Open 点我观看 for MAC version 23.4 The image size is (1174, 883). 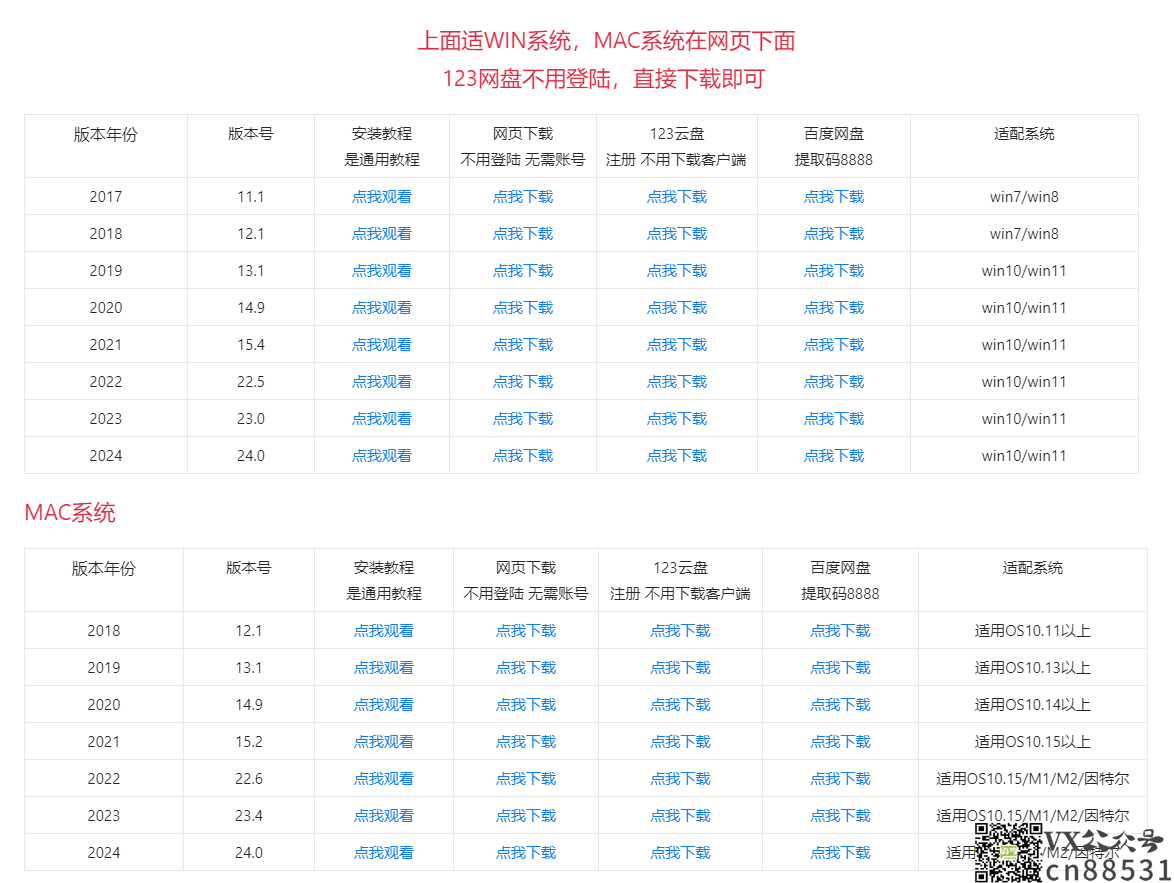(384, 816)
